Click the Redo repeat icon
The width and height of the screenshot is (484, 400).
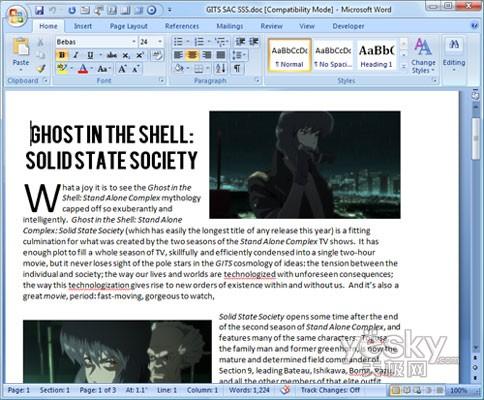72,10
